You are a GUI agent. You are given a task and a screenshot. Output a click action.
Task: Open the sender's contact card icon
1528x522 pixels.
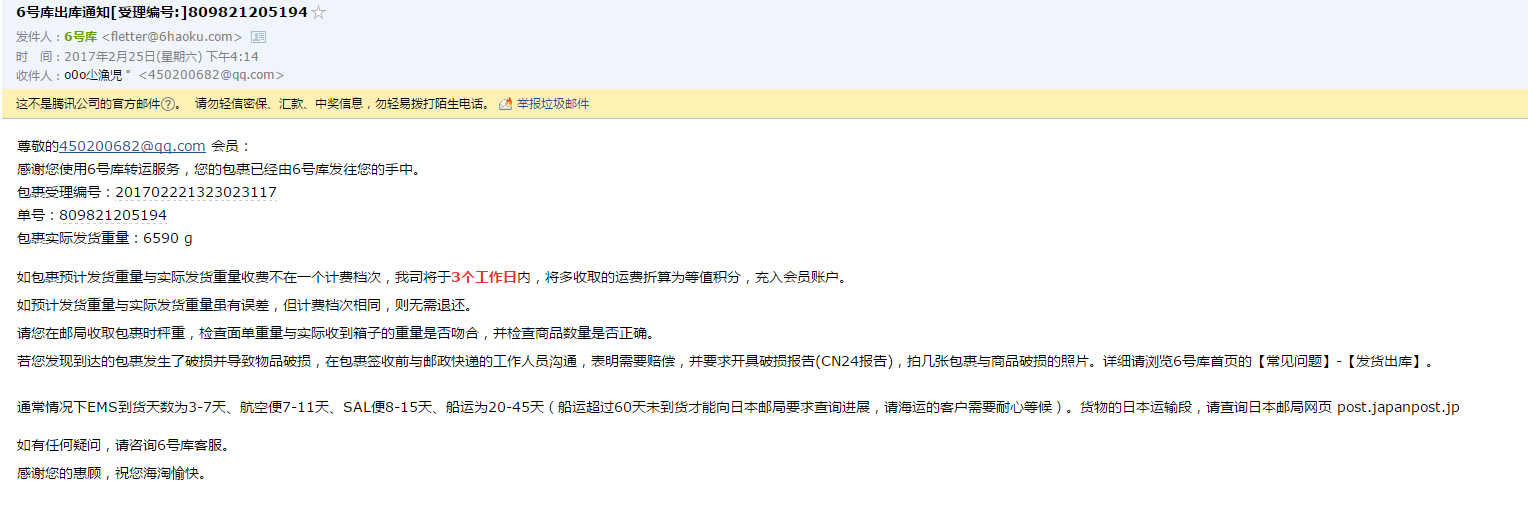click(258, 37)
